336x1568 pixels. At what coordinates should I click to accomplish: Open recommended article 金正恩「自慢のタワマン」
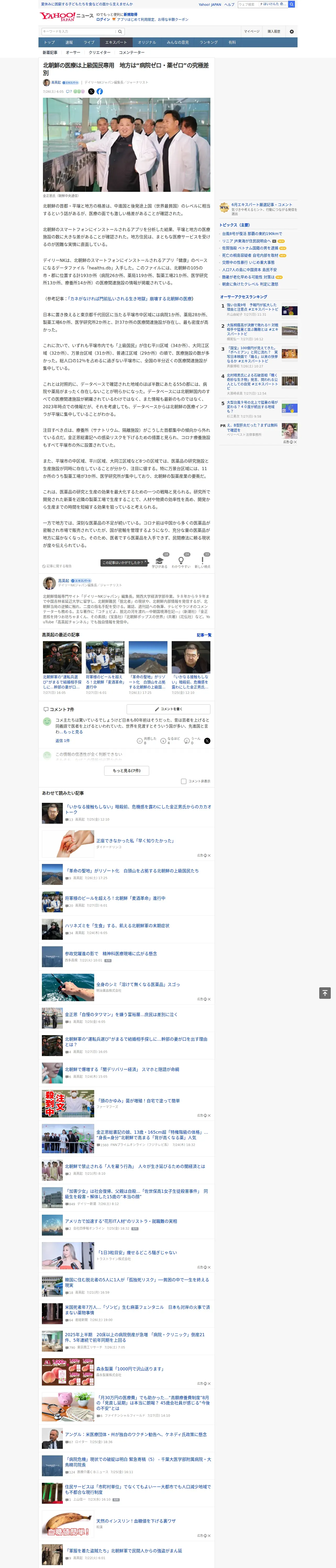(x=121, y=1015)
